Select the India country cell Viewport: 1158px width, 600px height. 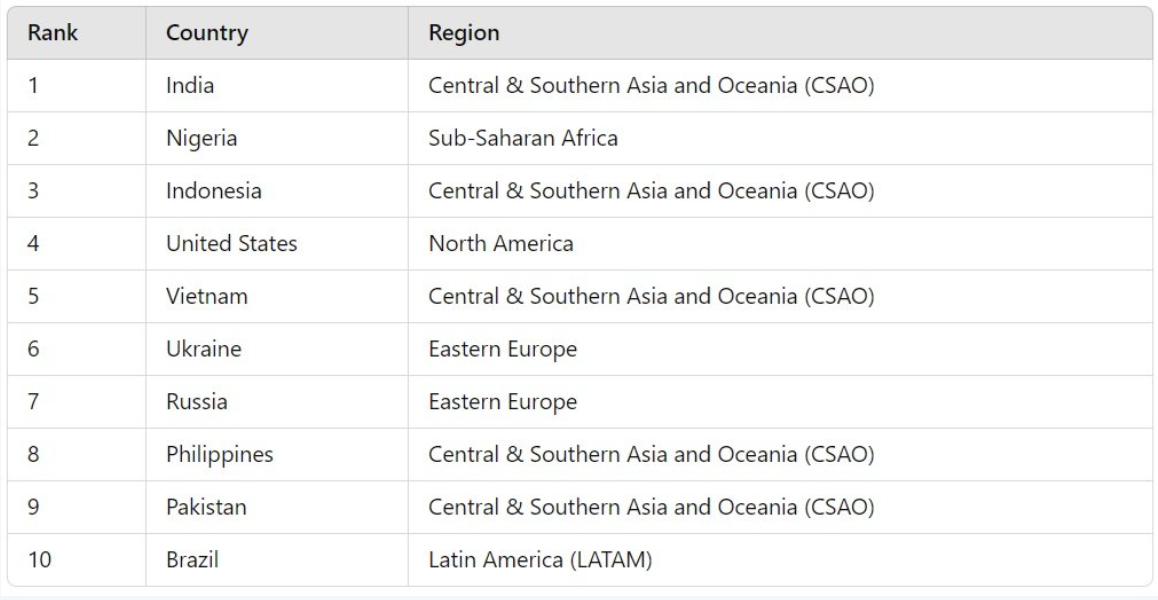(x=191, y=86)
